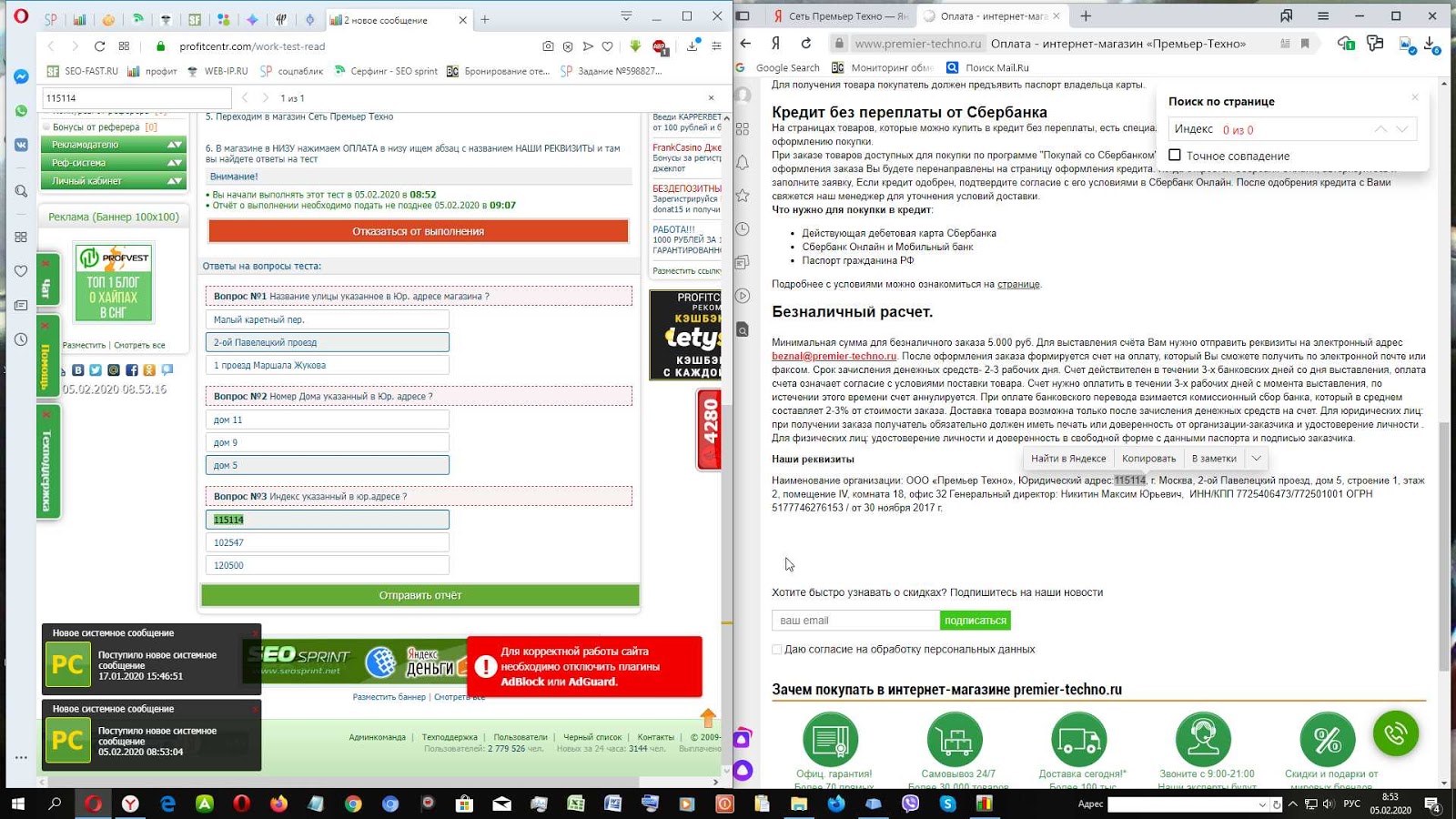1456x819 pixels.
Task: Go back in Yandex Browser
Action: (x=746, y=43)
